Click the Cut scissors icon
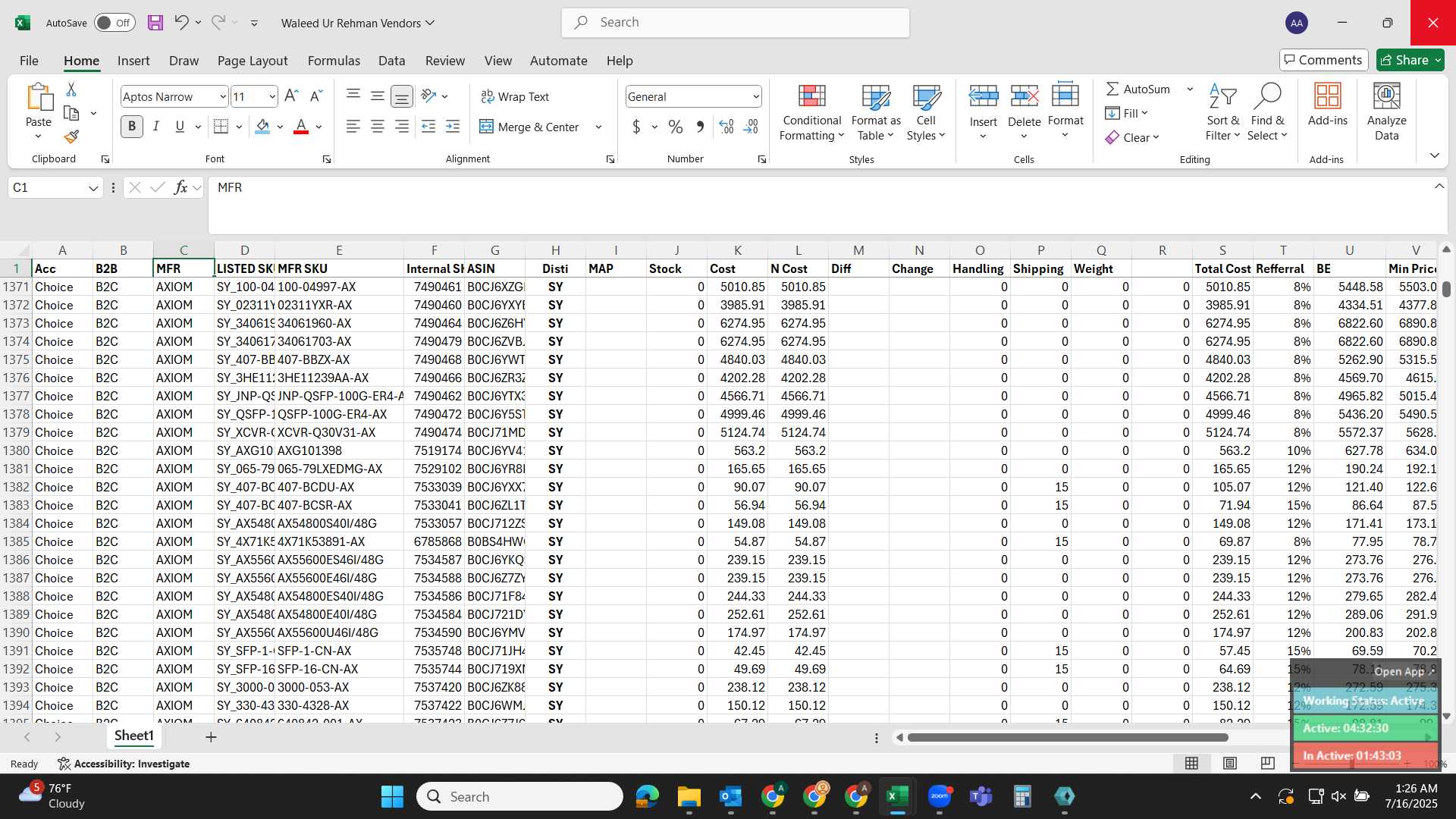Viewport: 1456px width, 819px height. [x=71, y=89]
